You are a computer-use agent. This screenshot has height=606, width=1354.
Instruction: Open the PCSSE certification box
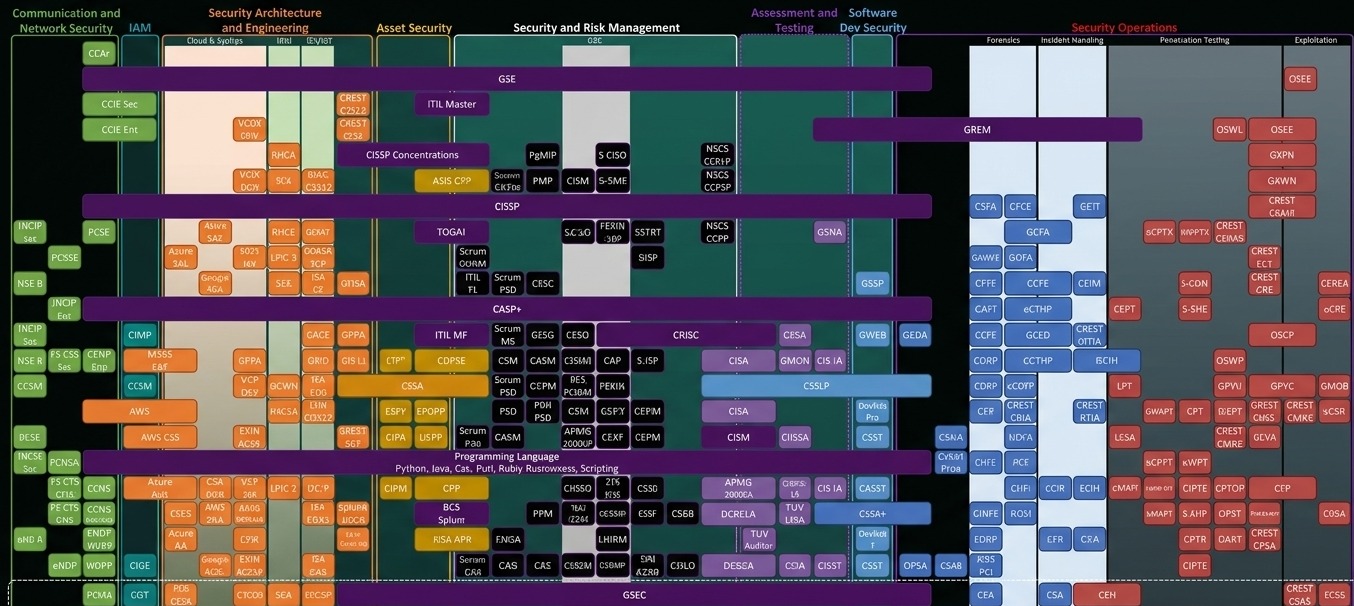tap(64, 258)
